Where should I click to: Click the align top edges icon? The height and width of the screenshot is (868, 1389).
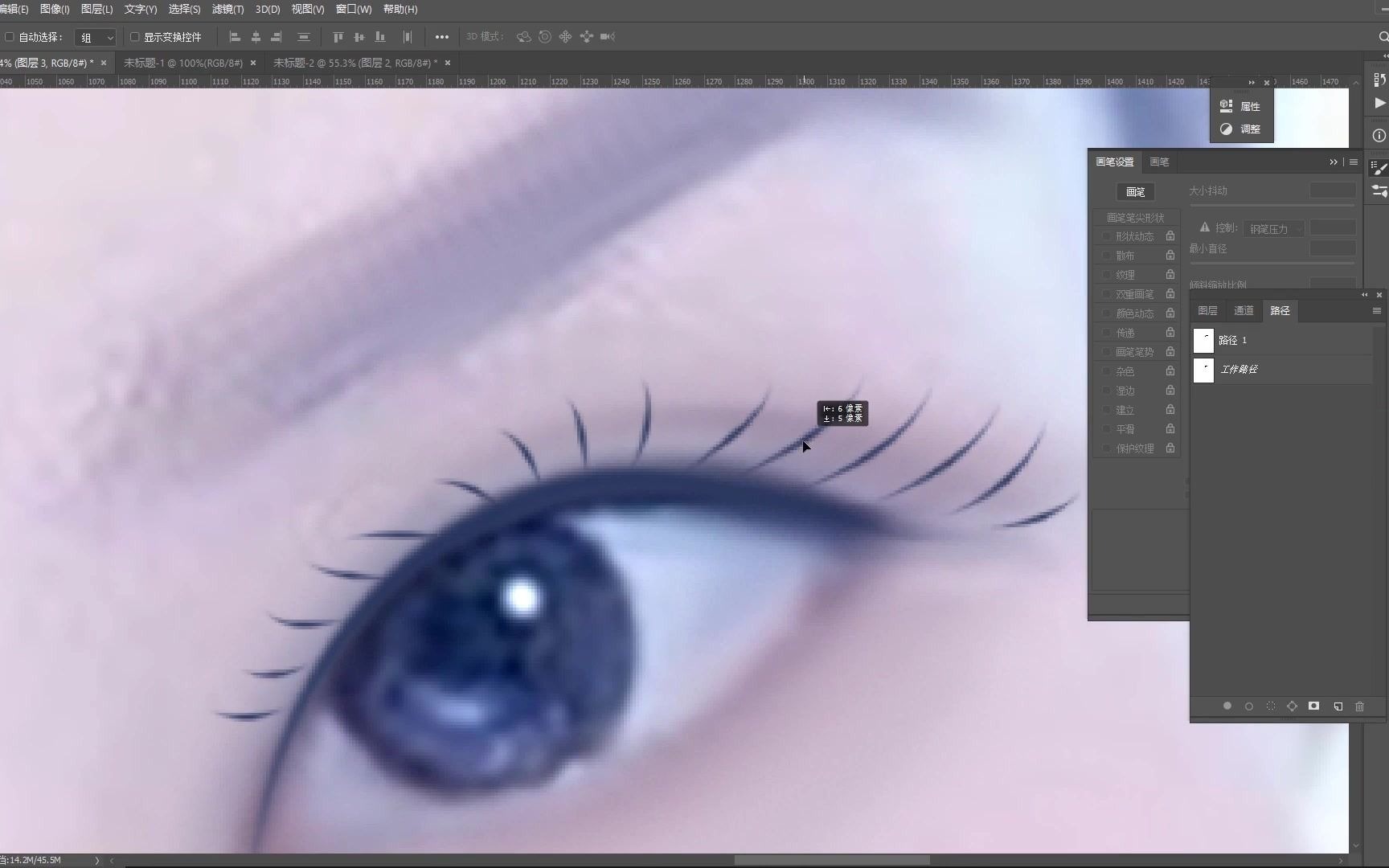point(338,37)
